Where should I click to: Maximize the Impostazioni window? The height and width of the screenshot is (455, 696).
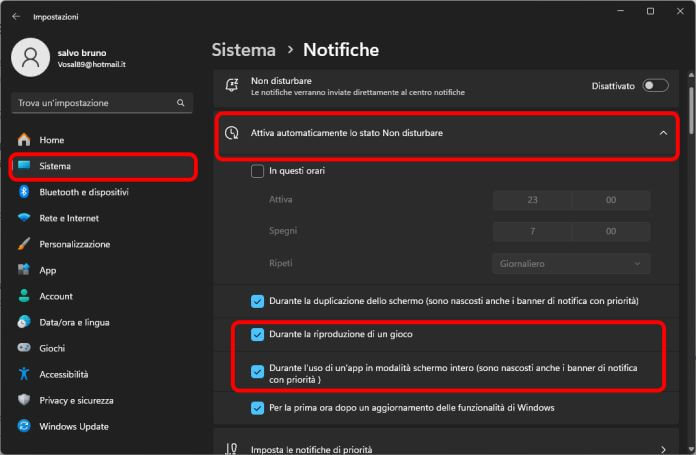(x=650, y=11)
